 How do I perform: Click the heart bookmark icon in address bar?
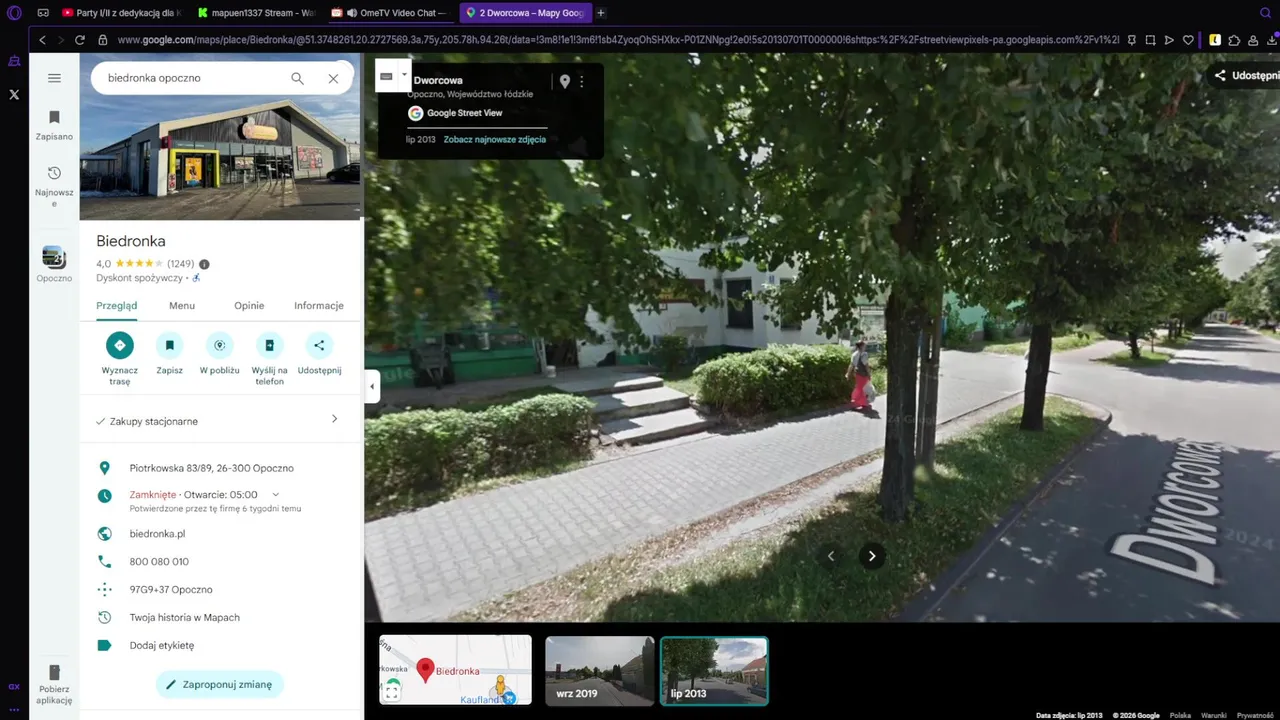coord(1188,40)
